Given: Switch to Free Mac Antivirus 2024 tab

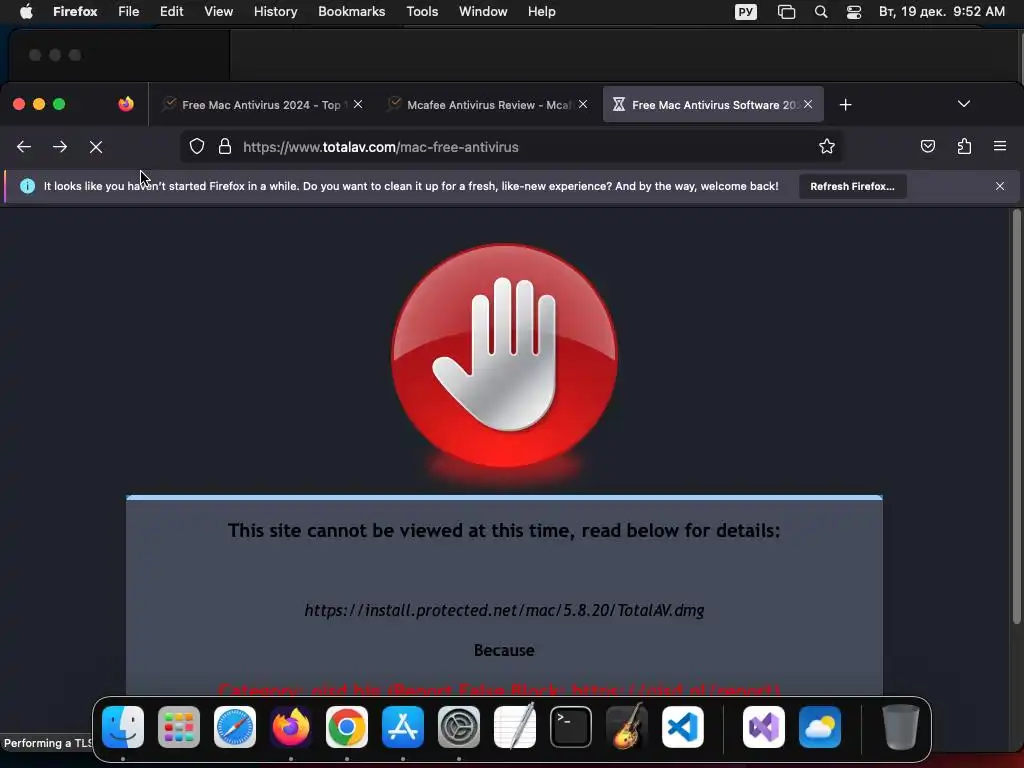Looking at the screenshot, I should point(261,104).
